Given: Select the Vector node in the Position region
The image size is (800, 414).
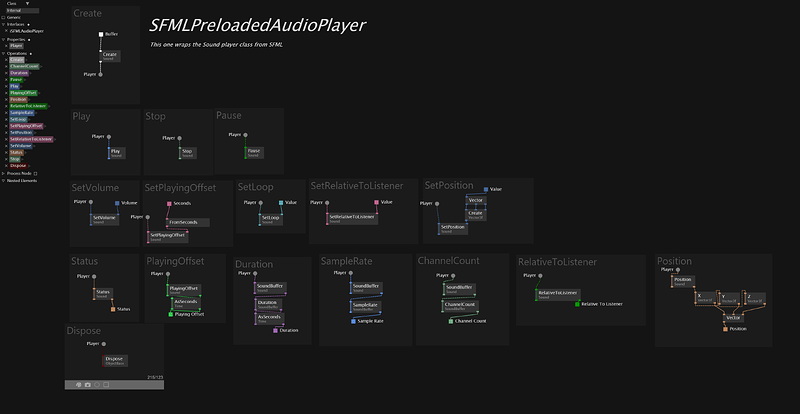Looking at the screenshot, I should coord(735,318).
